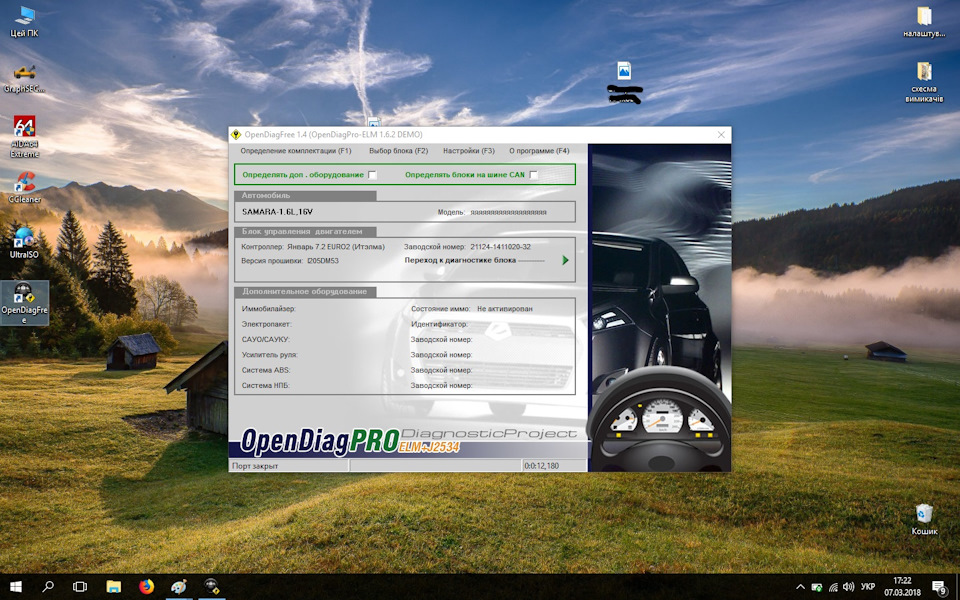Click the 'Система ABS:' row label

point(266,370)
